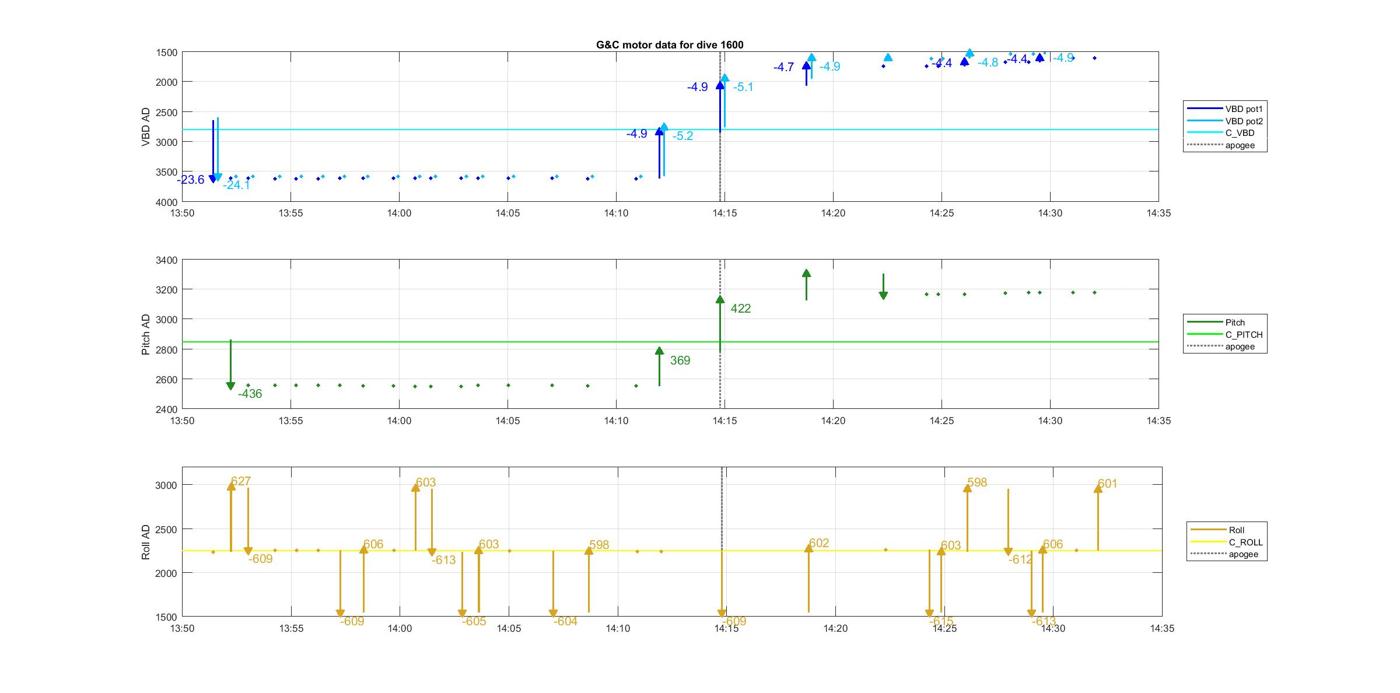The height and width of the screenshot is (693, 1400).
Task: Click the green arrowhead beside the "422" label
Action: tap(720, 300)
